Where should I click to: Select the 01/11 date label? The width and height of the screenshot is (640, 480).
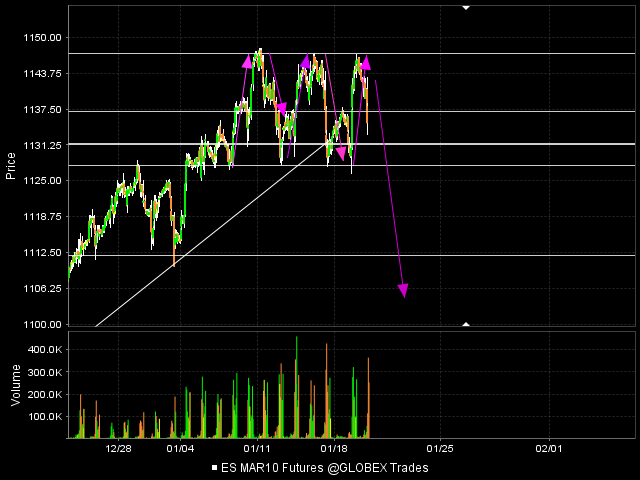point(257,449)
